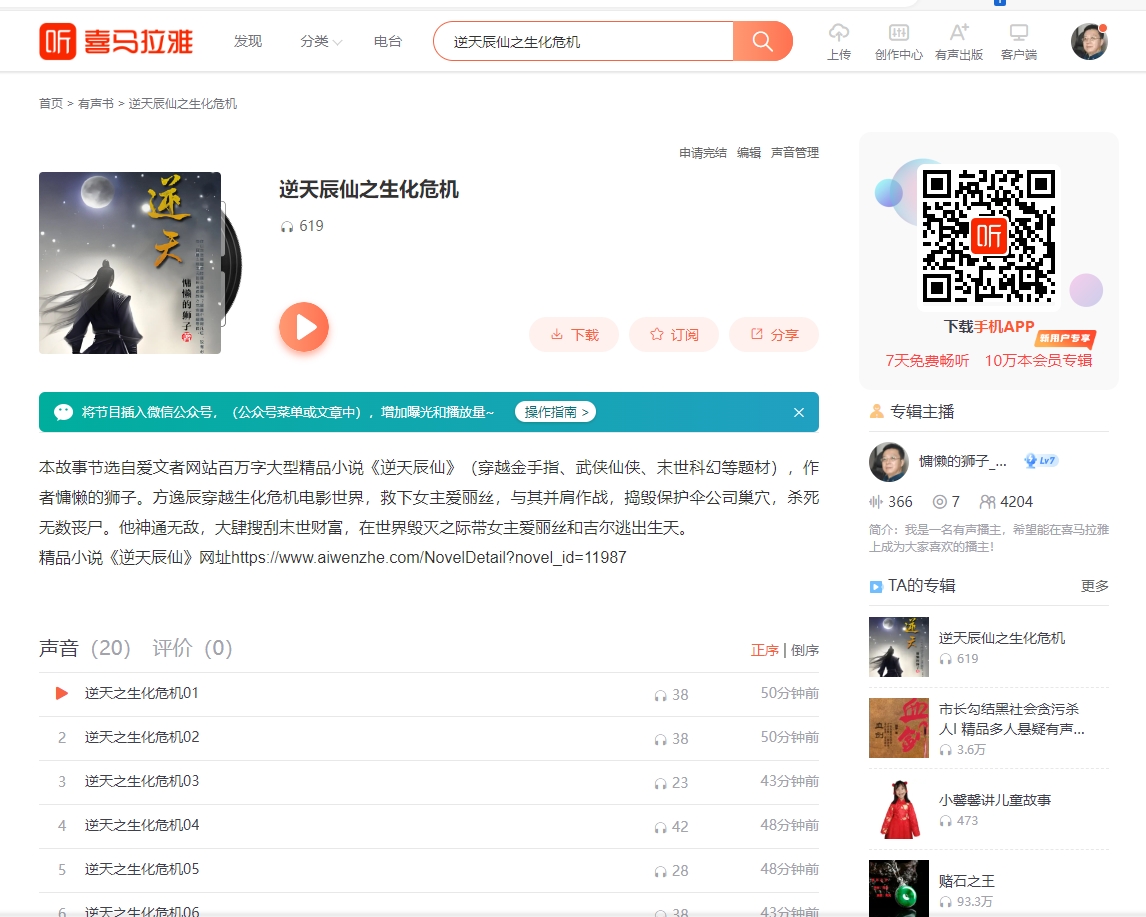
Task: Click the Ximalaya logo in the header
Action: [x=116, y=41]
